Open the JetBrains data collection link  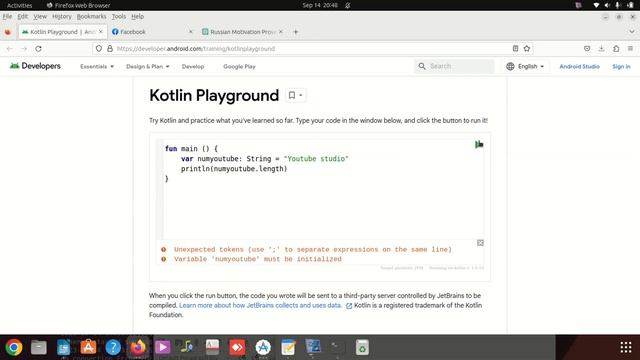click(x=260, y=305)
